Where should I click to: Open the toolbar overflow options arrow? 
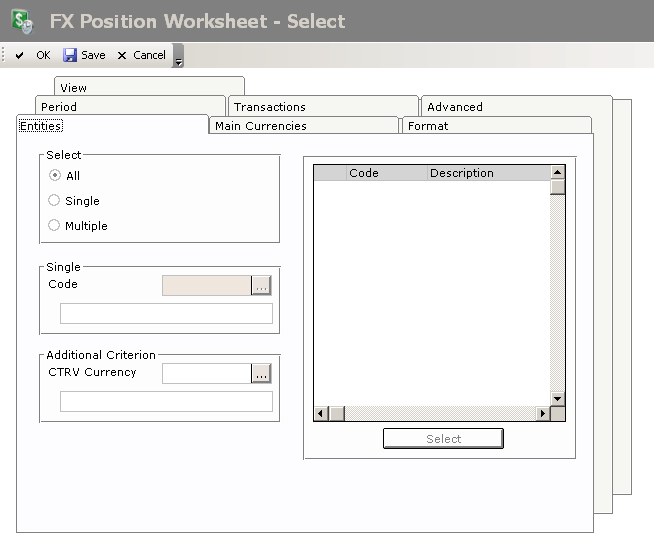(178, 59)
